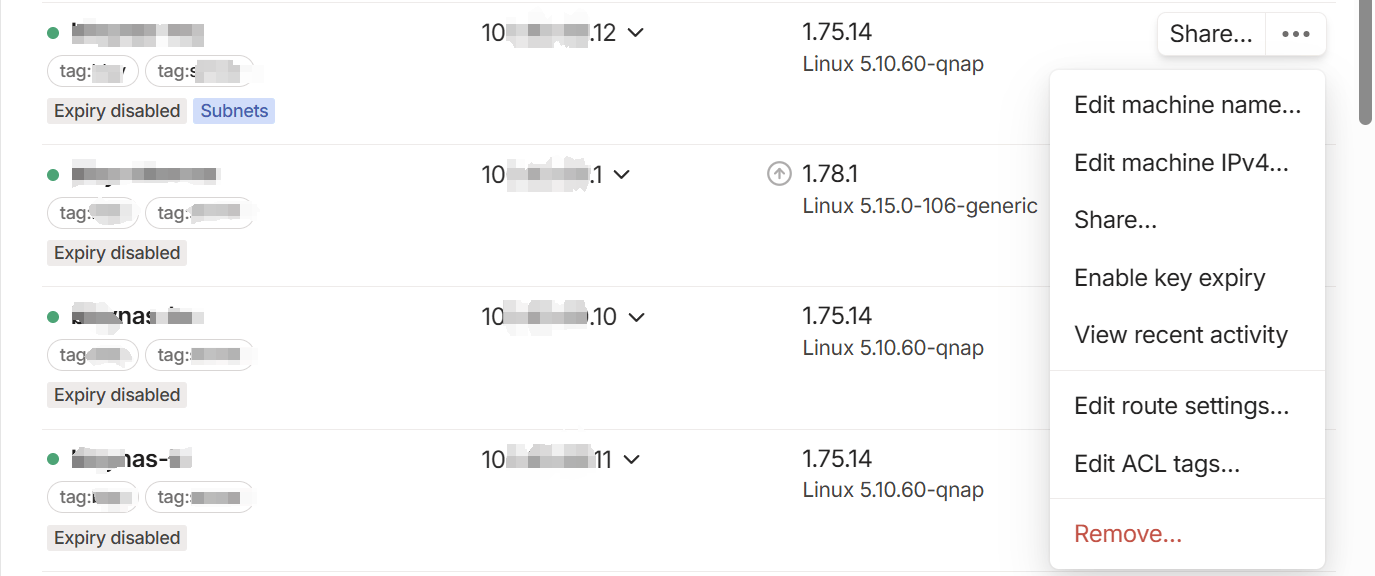The width and height of the screenshot is (1375, 576).
Task: Choose "Edit machine IPv4..." menu entry
Action: (1181, 163)
